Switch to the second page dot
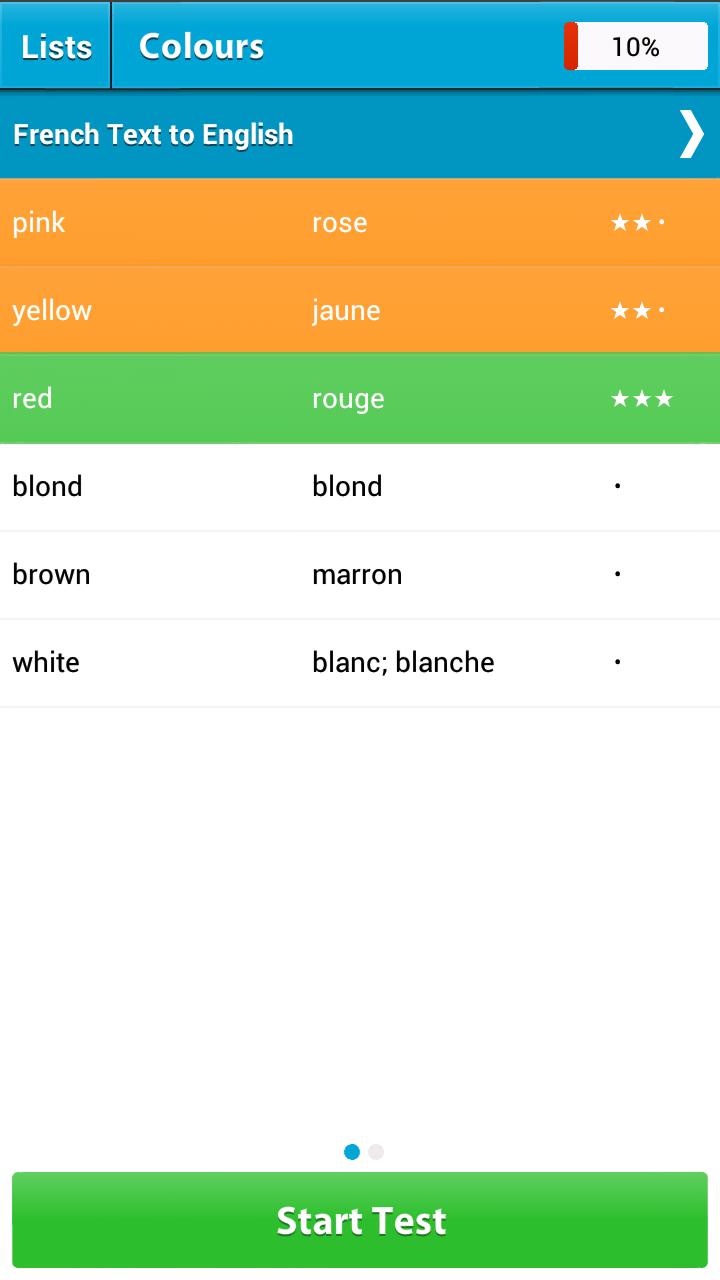Image resolution: width=720 pixels, height=1280 pixels. click(x=376, y=1152)
